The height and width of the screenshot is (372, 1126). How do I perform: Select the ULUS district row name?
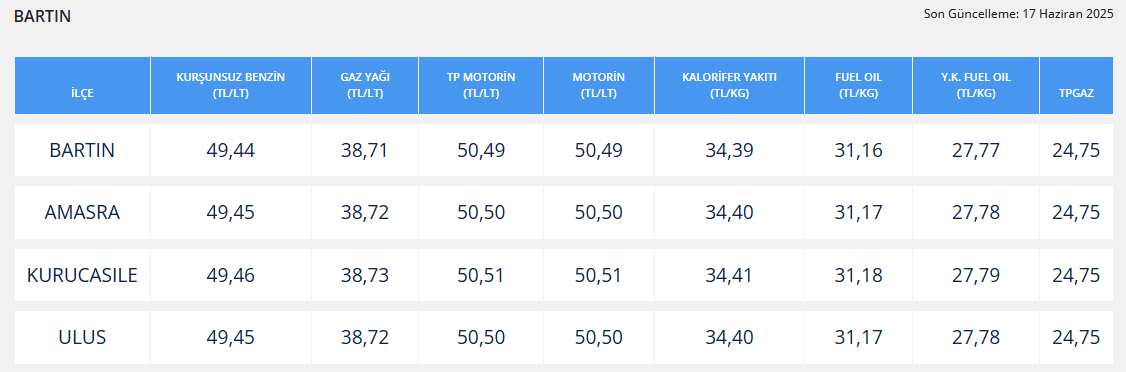[83, 338]
